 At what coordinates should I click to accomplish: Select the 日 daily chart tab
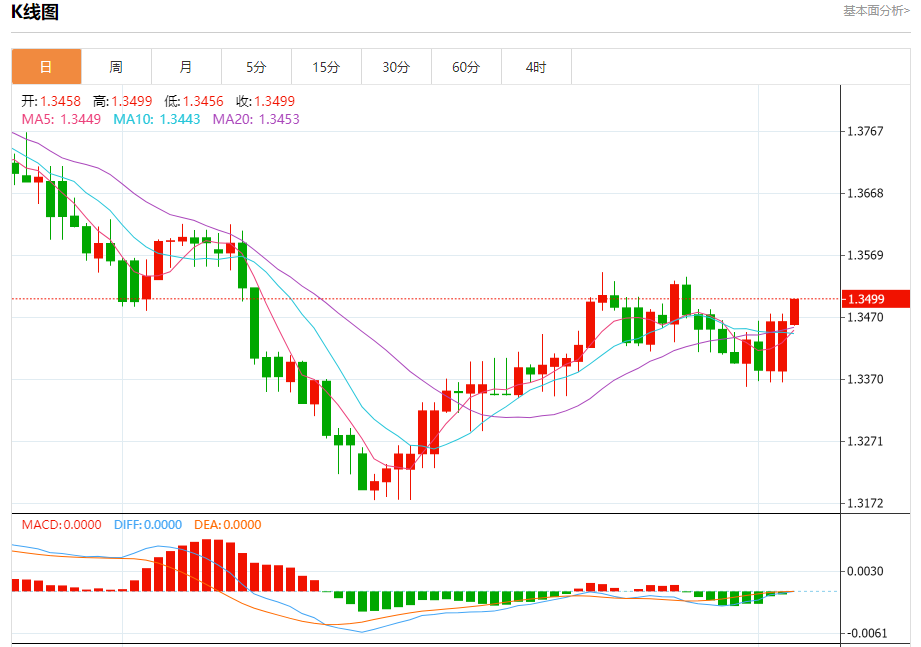point(46,67)
